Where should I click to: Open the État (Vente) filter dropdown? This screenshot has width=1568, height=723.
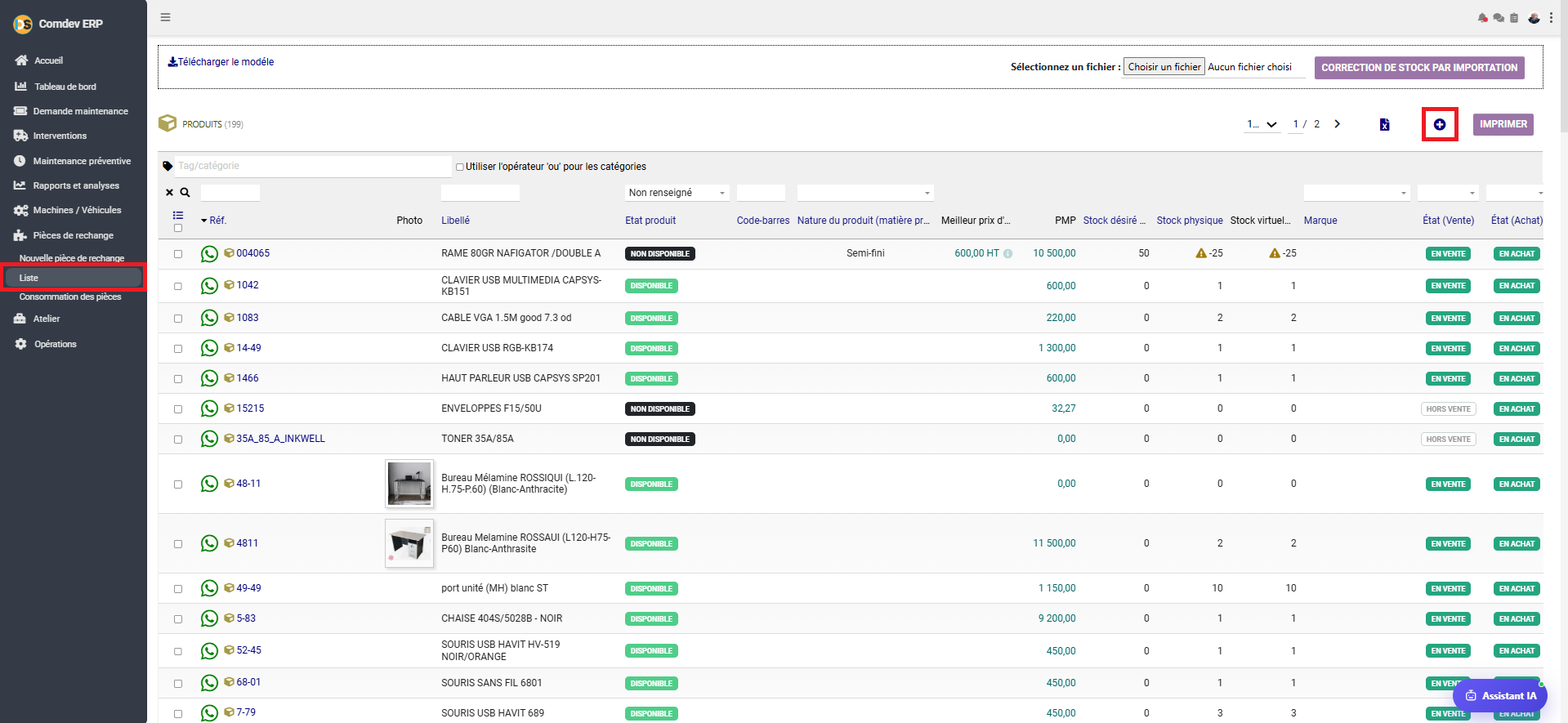(1448, 193)
